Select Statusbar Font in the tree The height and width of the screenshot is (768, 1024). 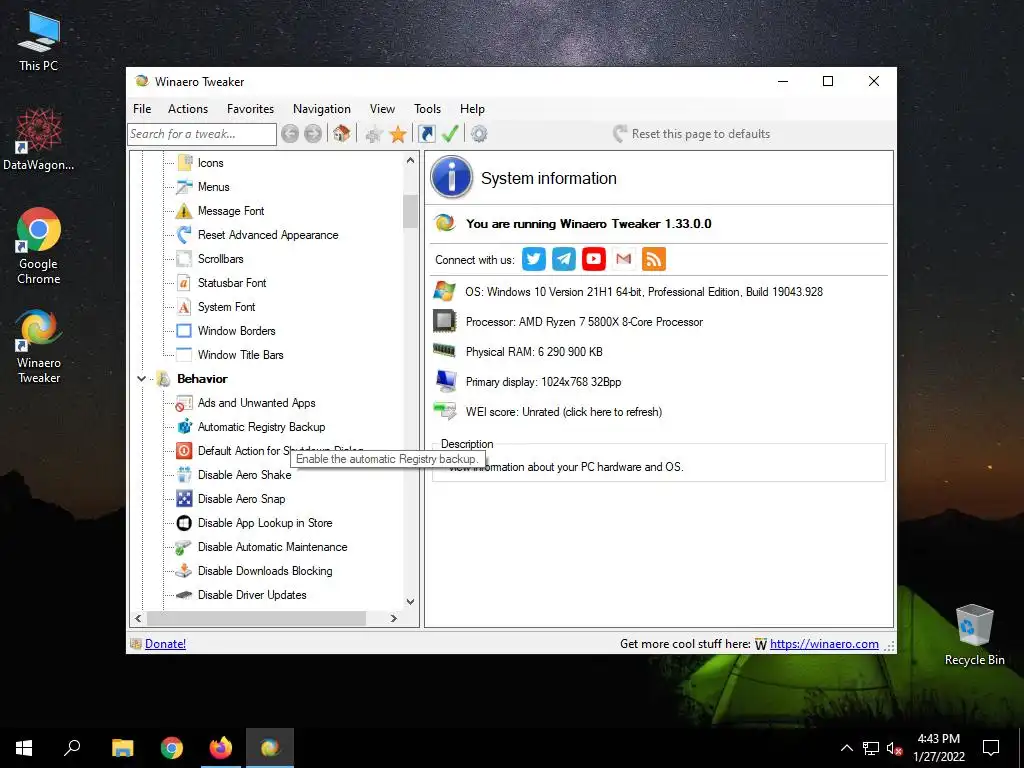(x=232, y=283)
